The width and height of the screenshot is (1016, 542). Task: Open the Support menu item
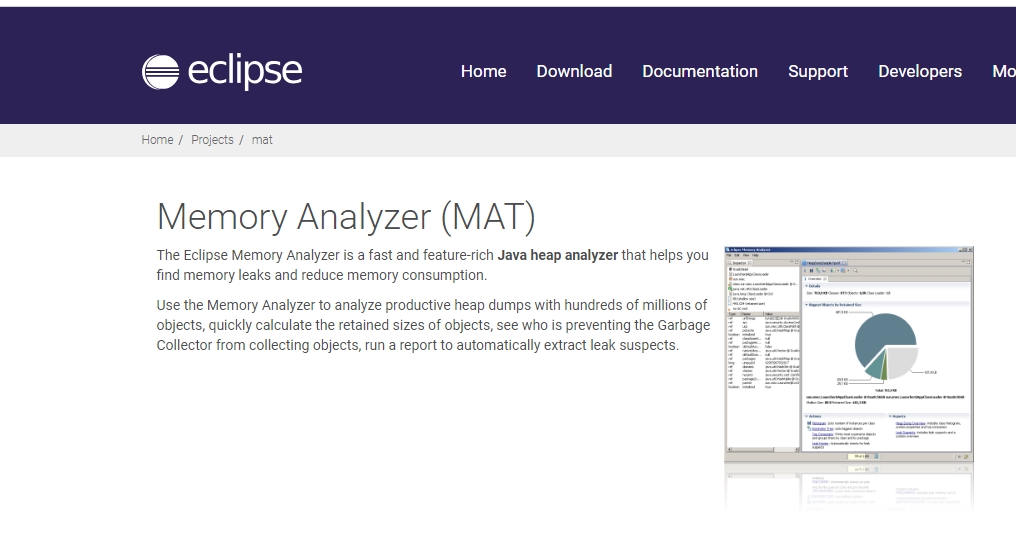point(818,71)
